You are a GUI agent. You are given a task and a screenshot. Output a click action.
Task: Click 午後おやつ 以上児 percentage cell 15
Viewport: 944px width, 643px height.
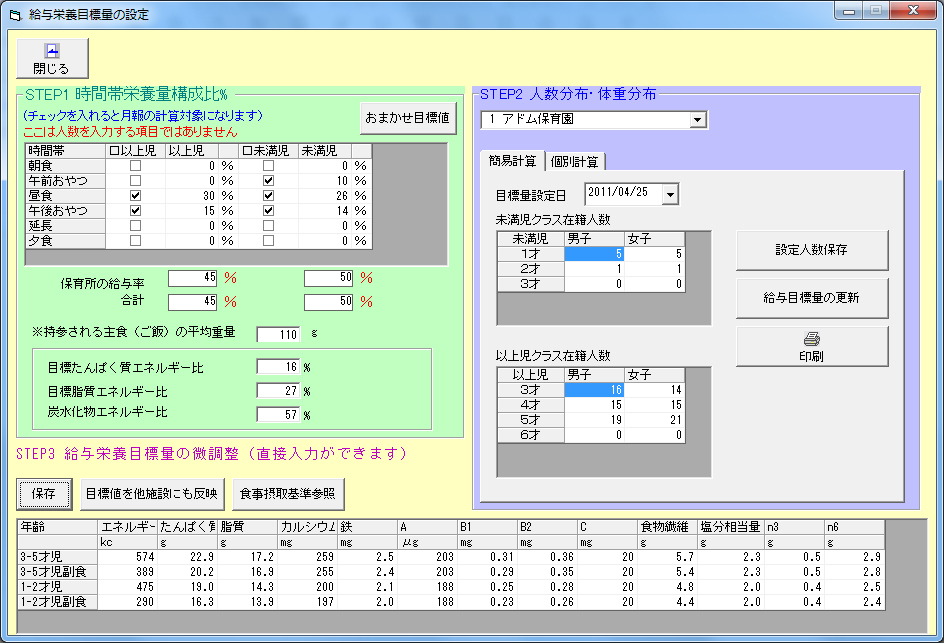coord(192,211)
